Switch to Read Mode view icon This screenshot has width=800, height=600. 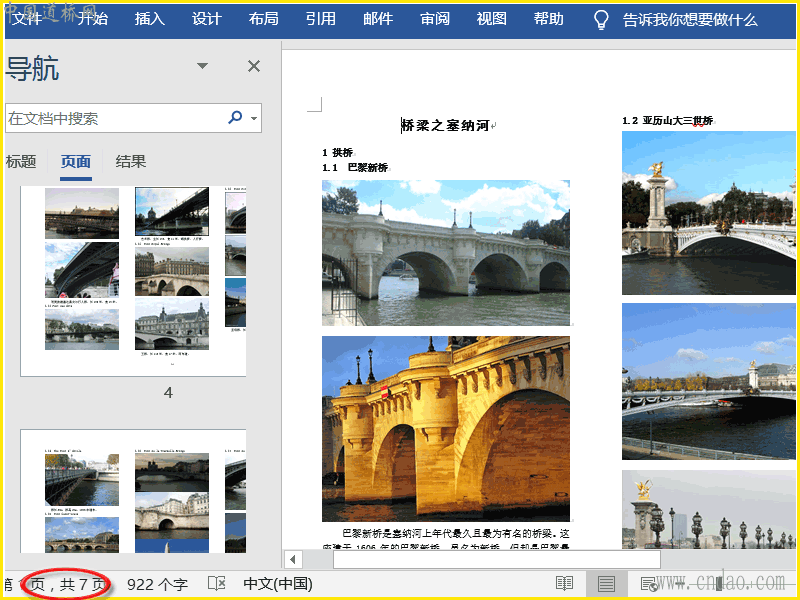coord(564,584)
